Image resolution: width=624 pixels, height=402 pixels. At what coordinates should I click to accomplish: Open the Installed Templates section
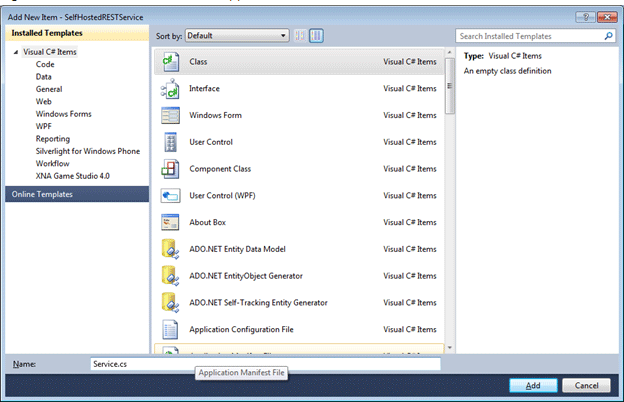coord(77,33)
